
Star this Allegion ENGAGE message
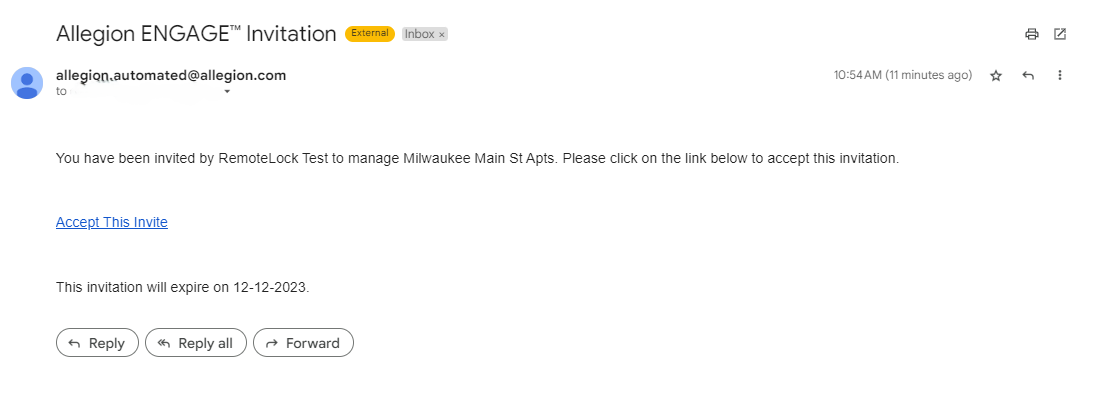996,76
